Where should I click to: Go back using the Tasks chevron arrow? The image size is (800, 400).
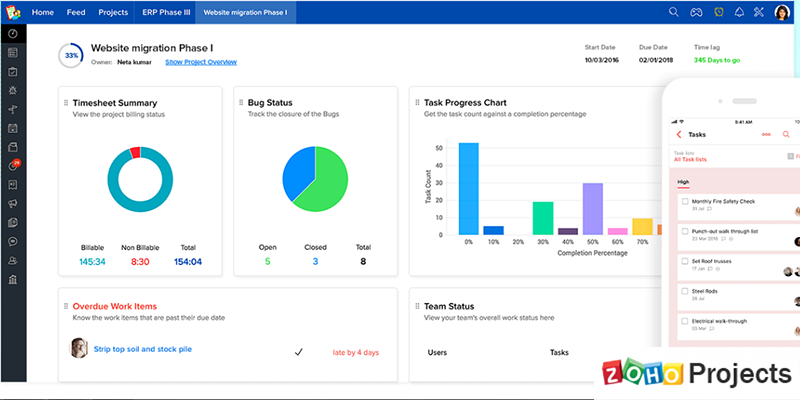(679, 135)
